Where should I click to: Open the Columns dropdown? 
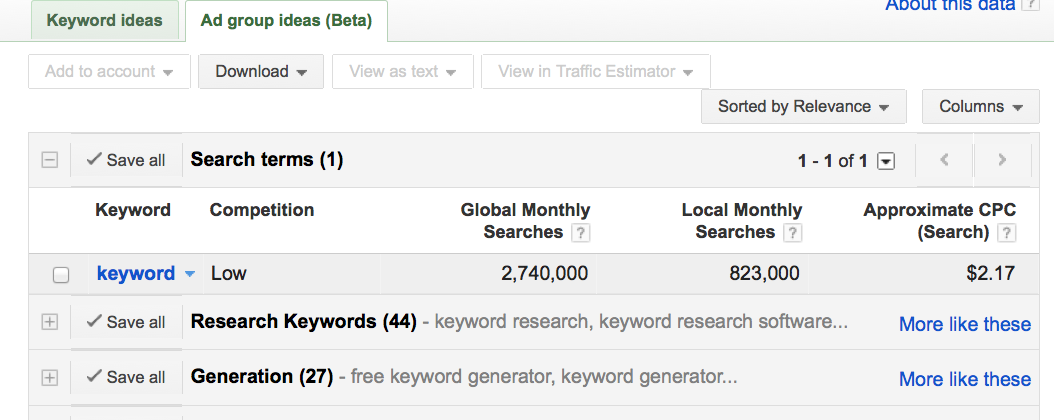981,106
